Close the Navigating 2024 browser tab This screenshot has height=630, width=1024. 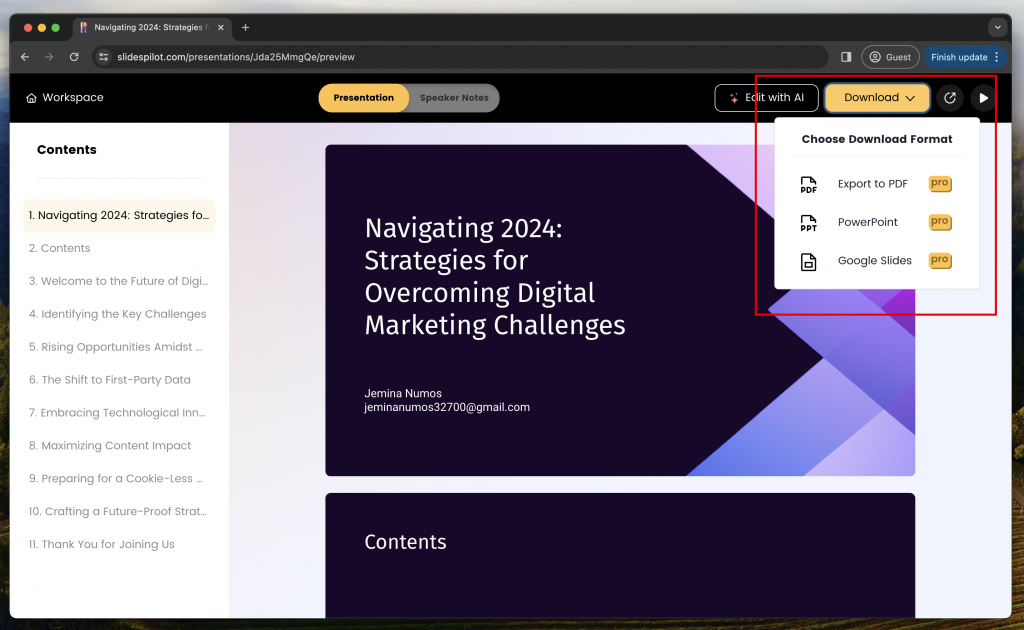click(x=221, y=27)
